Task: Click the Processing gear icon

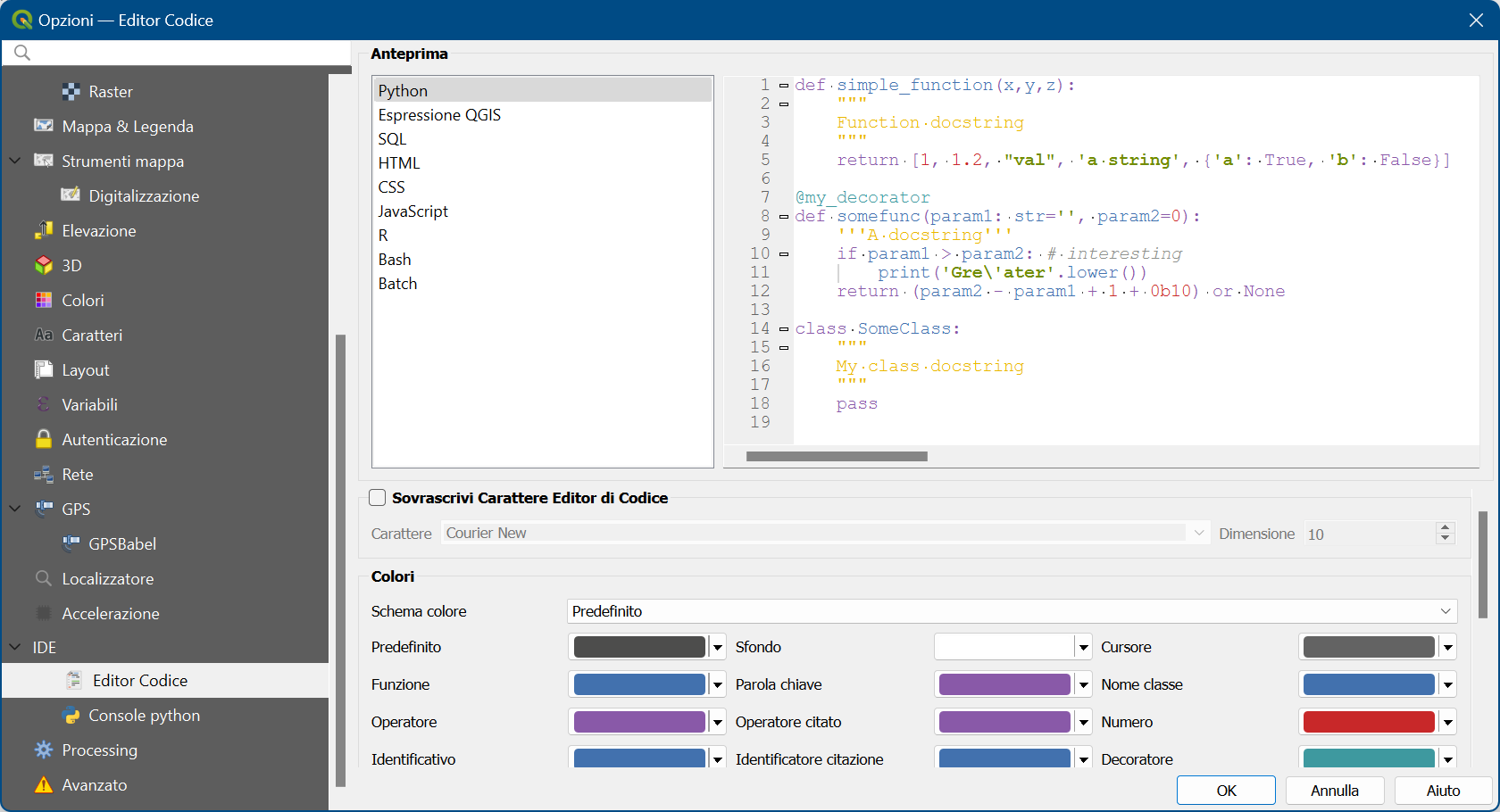Action: [x=44, y=750]
